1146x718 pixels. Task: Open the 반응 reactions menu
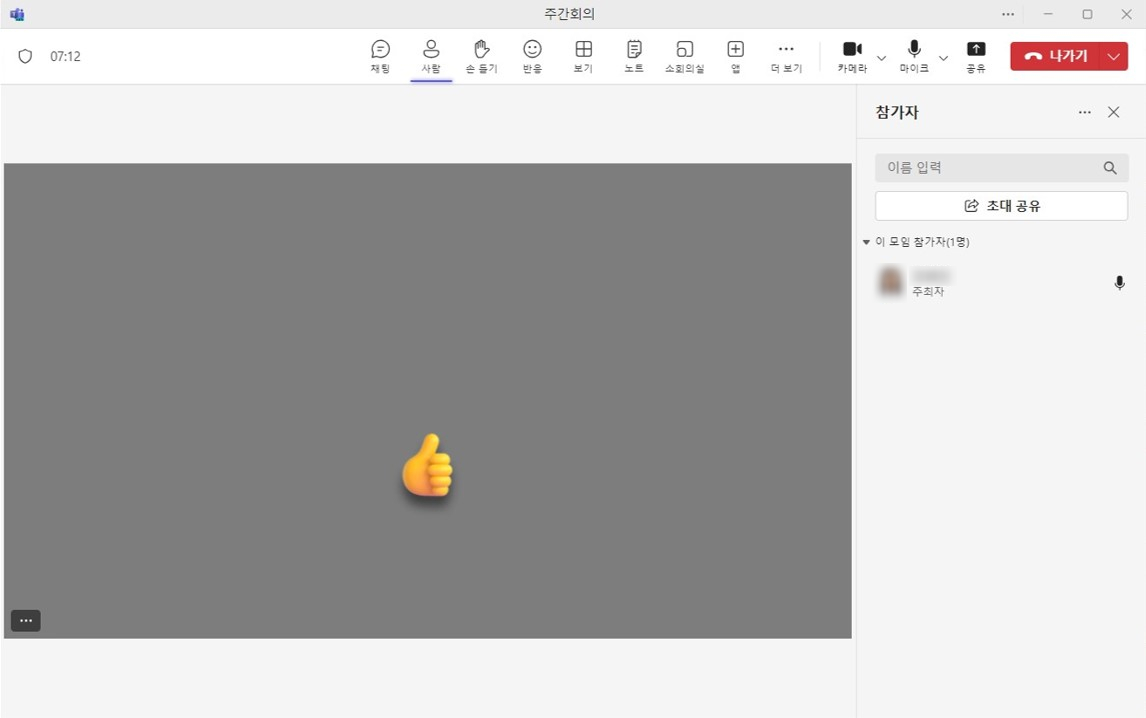tap(532, 55)
